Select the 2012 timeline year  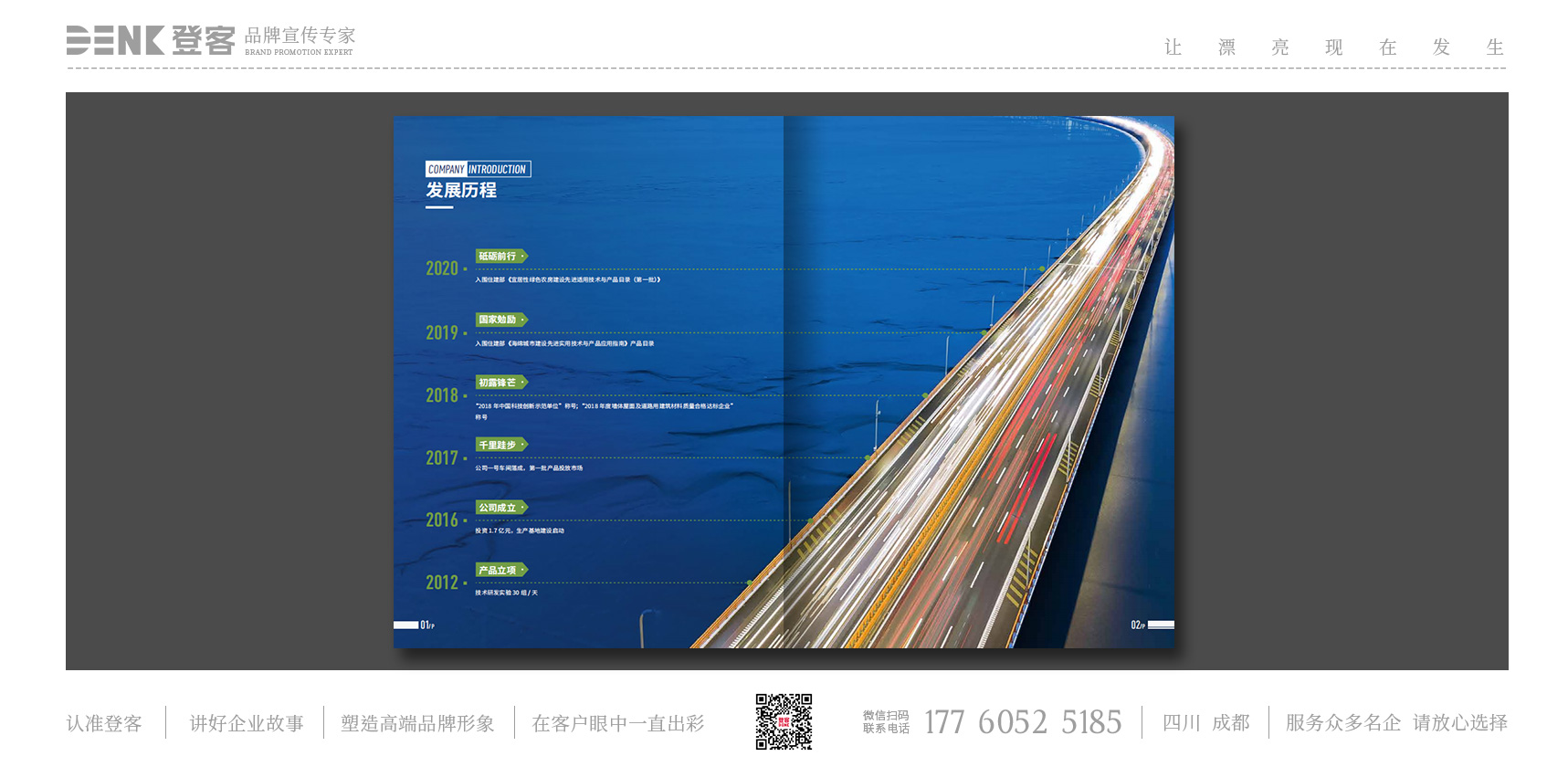pyautogui.click(x=442, y=583)
